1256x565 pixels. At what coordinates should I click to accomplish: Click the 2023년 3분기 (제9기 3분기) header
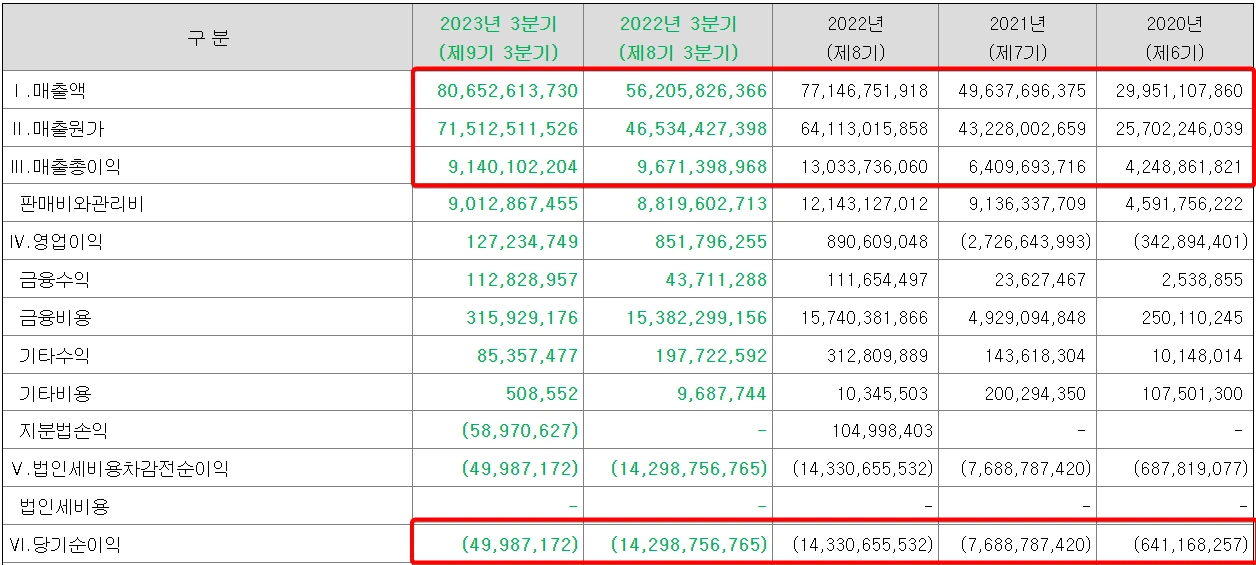click(x=498, y=38)
